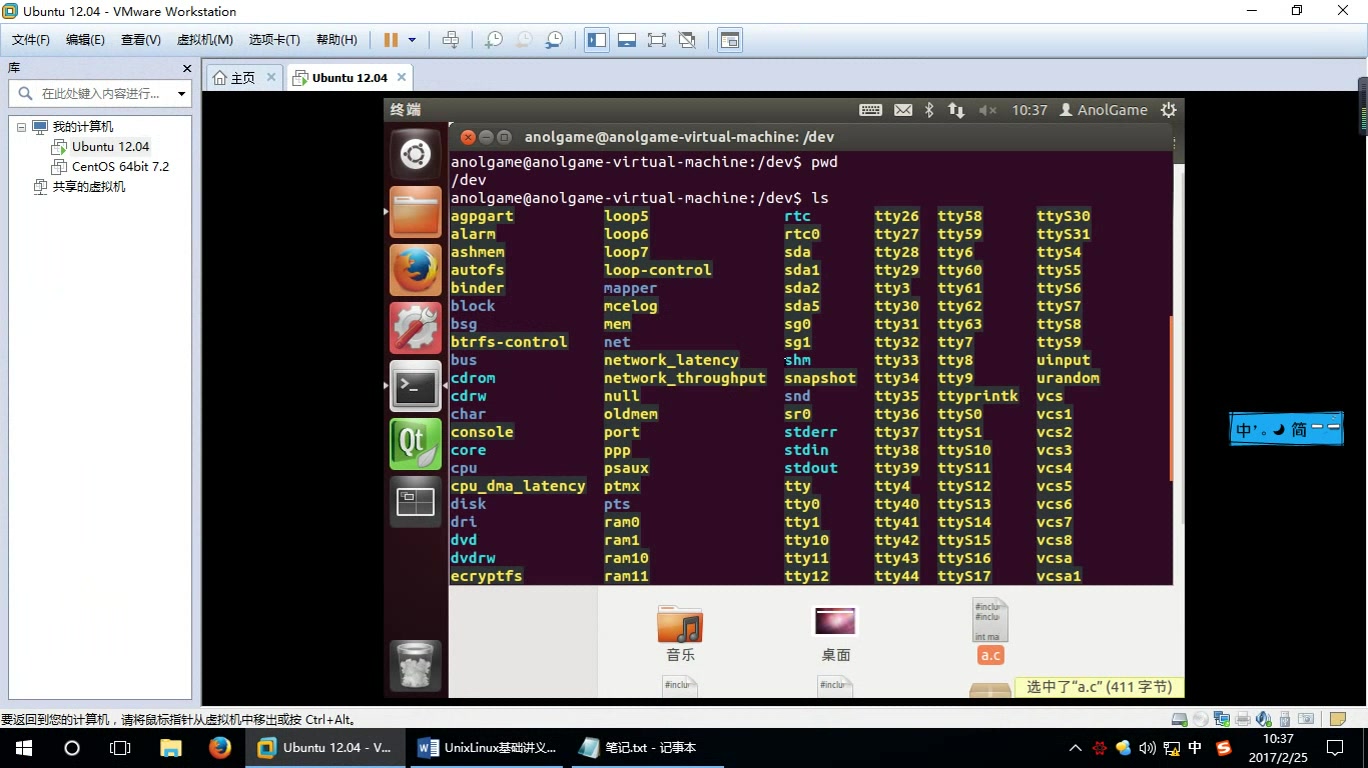
Task: Open the 文件(F) menu
Action: pyautogui.click(x=30, y=40)
